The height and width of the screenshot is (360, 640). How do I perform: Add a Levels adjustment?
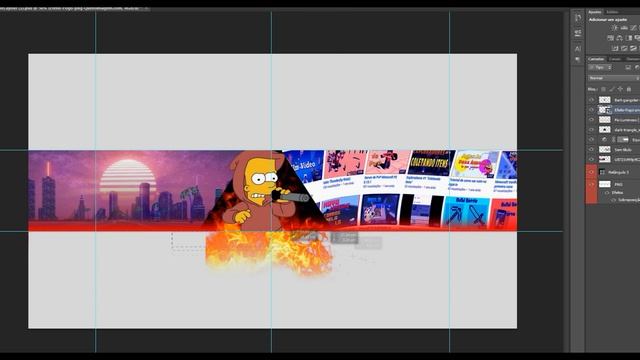(624, 28)
